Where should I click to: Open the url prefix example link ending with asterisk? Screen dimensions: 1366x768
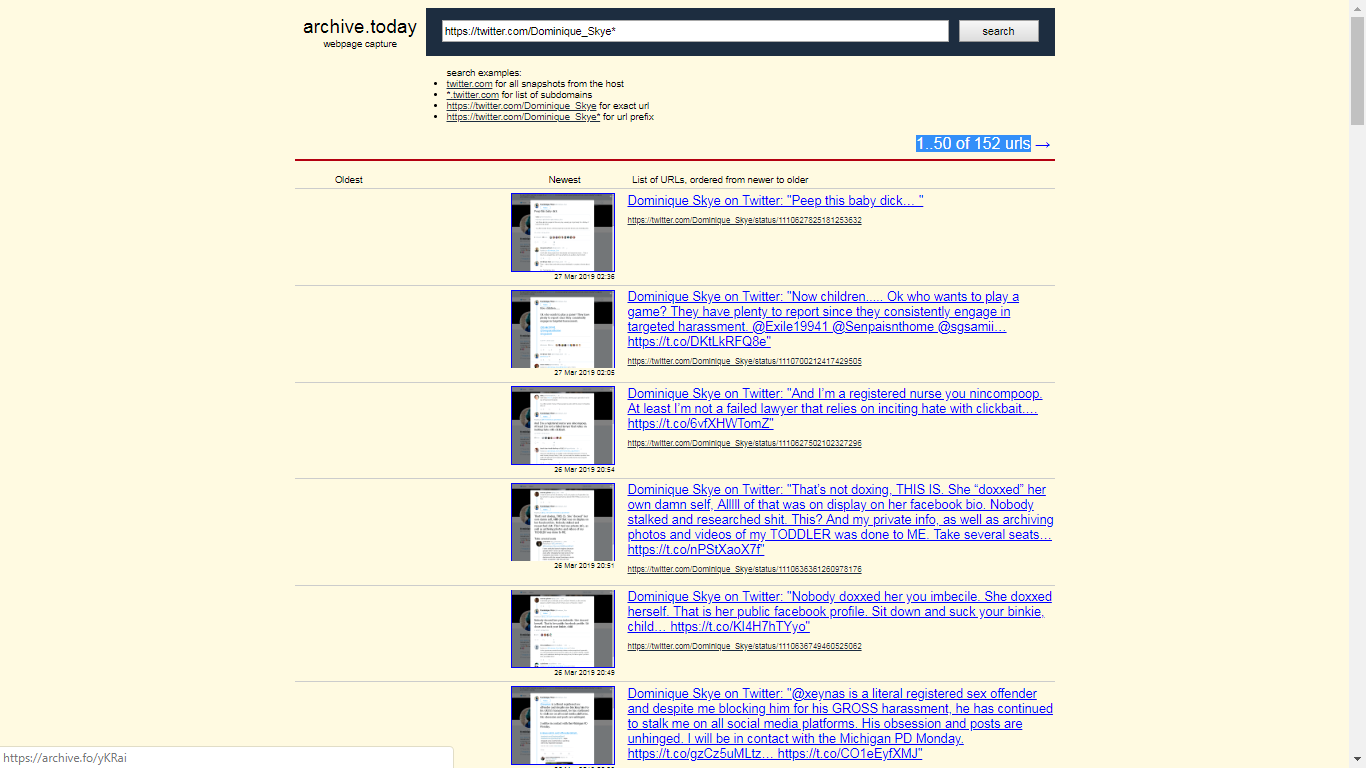[523, 117]
